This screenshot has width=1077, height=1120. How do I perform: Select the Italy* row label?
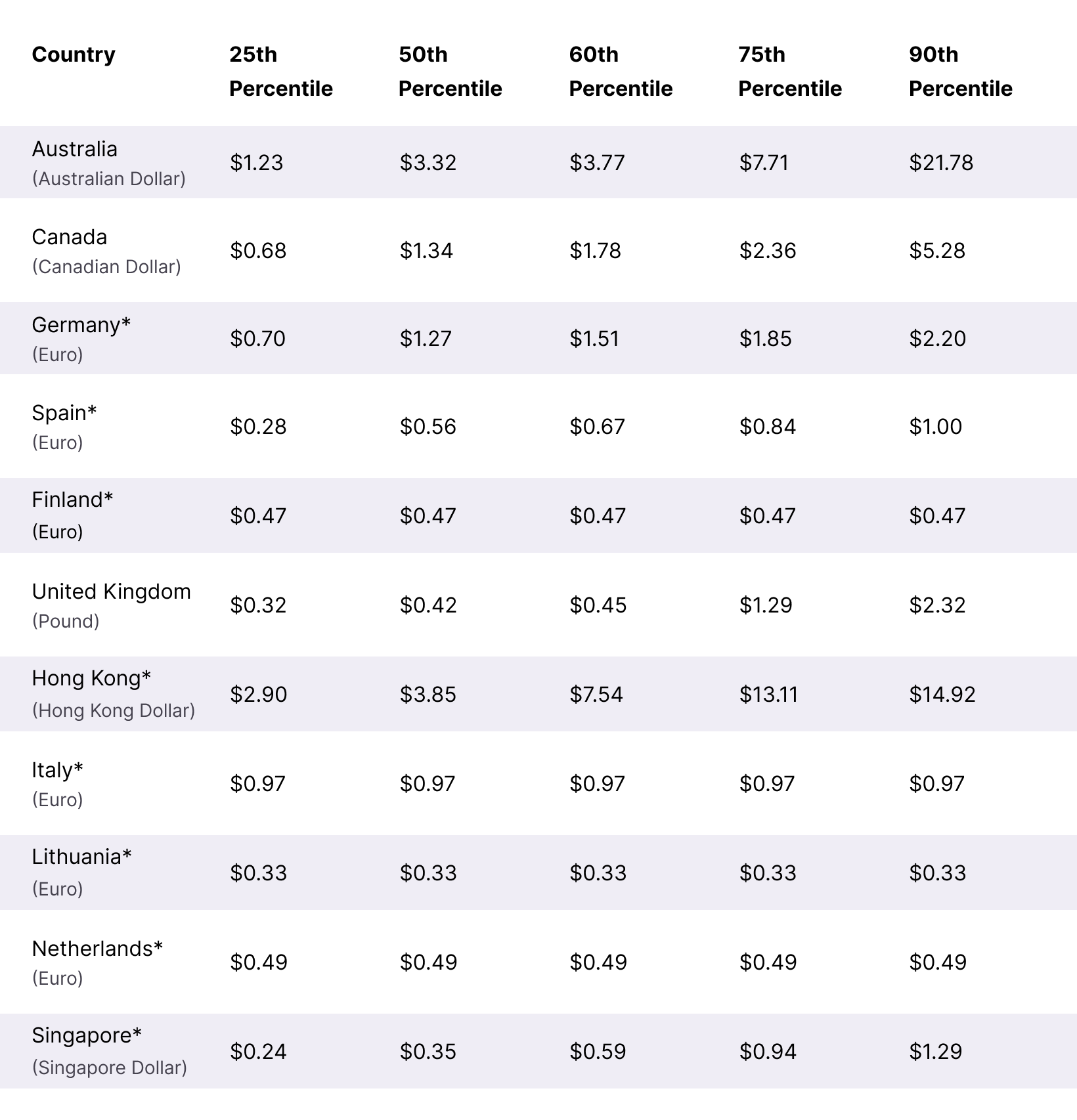point(58,770)
